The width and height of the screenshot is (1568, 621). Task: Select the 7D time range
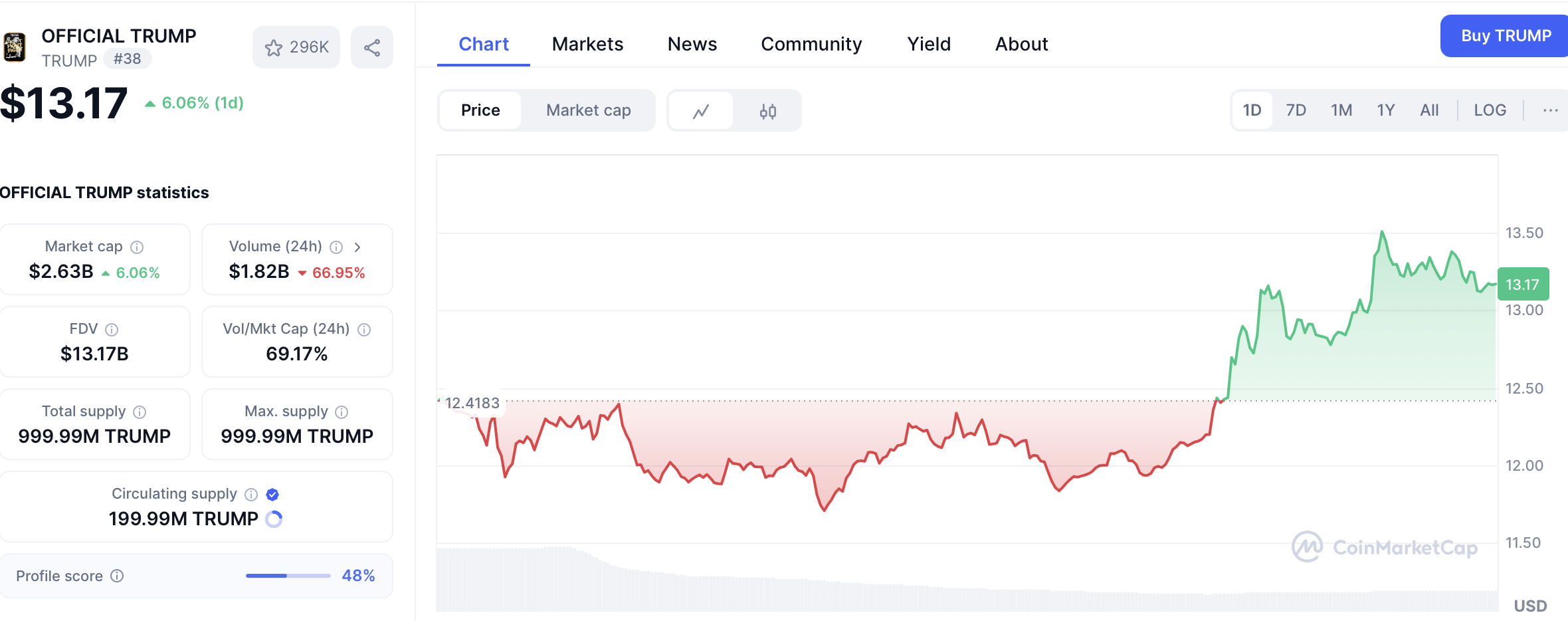[x=1296, y=110]
